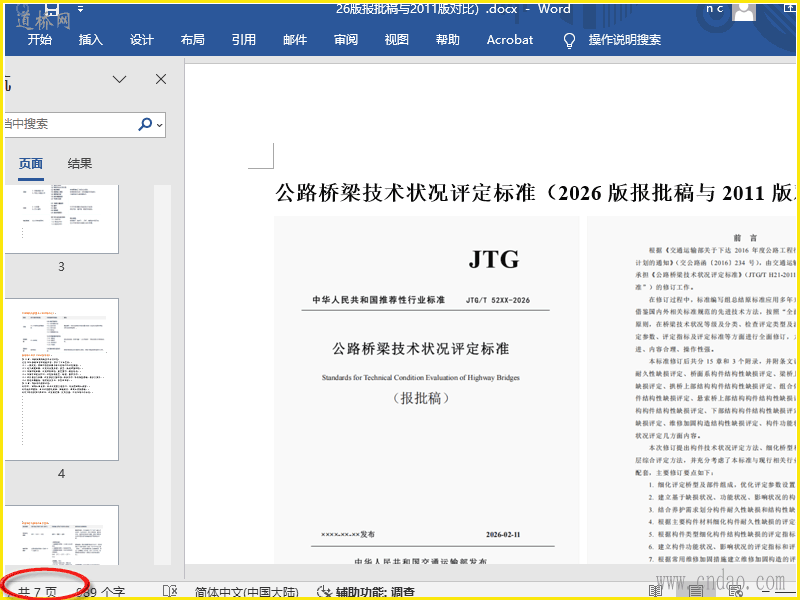800x600 pixels.
Task: Click the lightbulb Tell Me icon
Action: (x=570, y=40)
